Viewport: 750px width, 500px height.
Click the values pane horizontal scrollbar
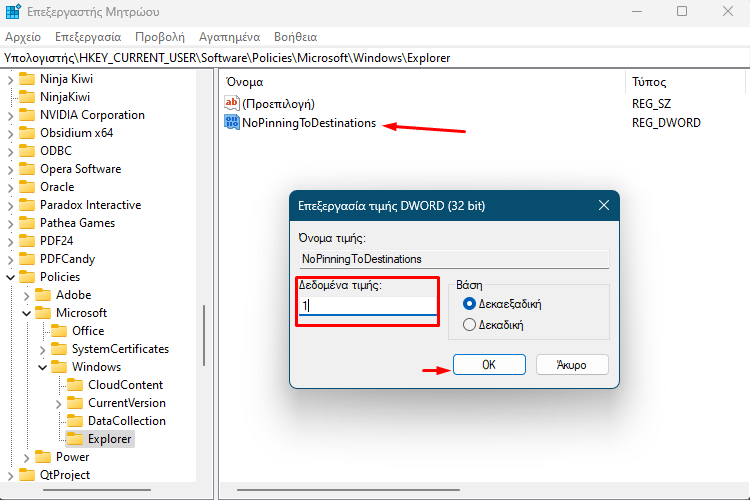[x=348, y=490]
